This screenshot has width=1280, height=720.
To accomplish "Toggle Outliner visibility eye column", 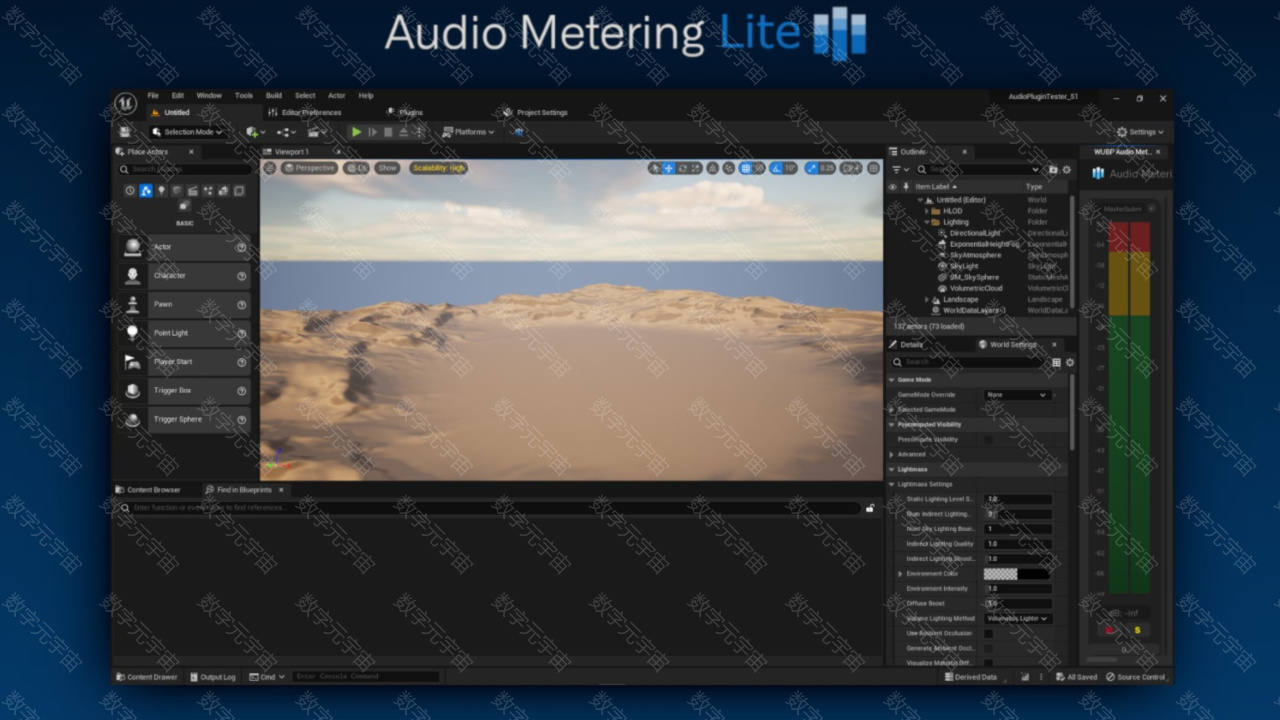I will click(x=893, y=186).
